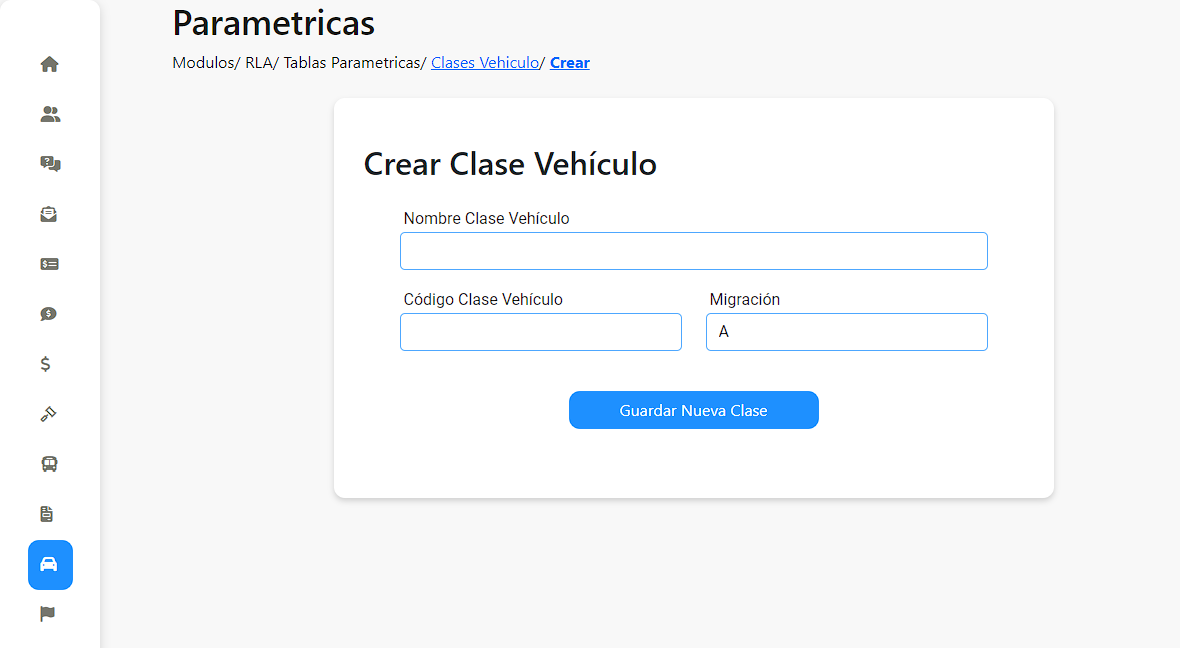1180x648 pixels.
Task: Open the gavel hammer sidebar icon
Action: point(48,414)
